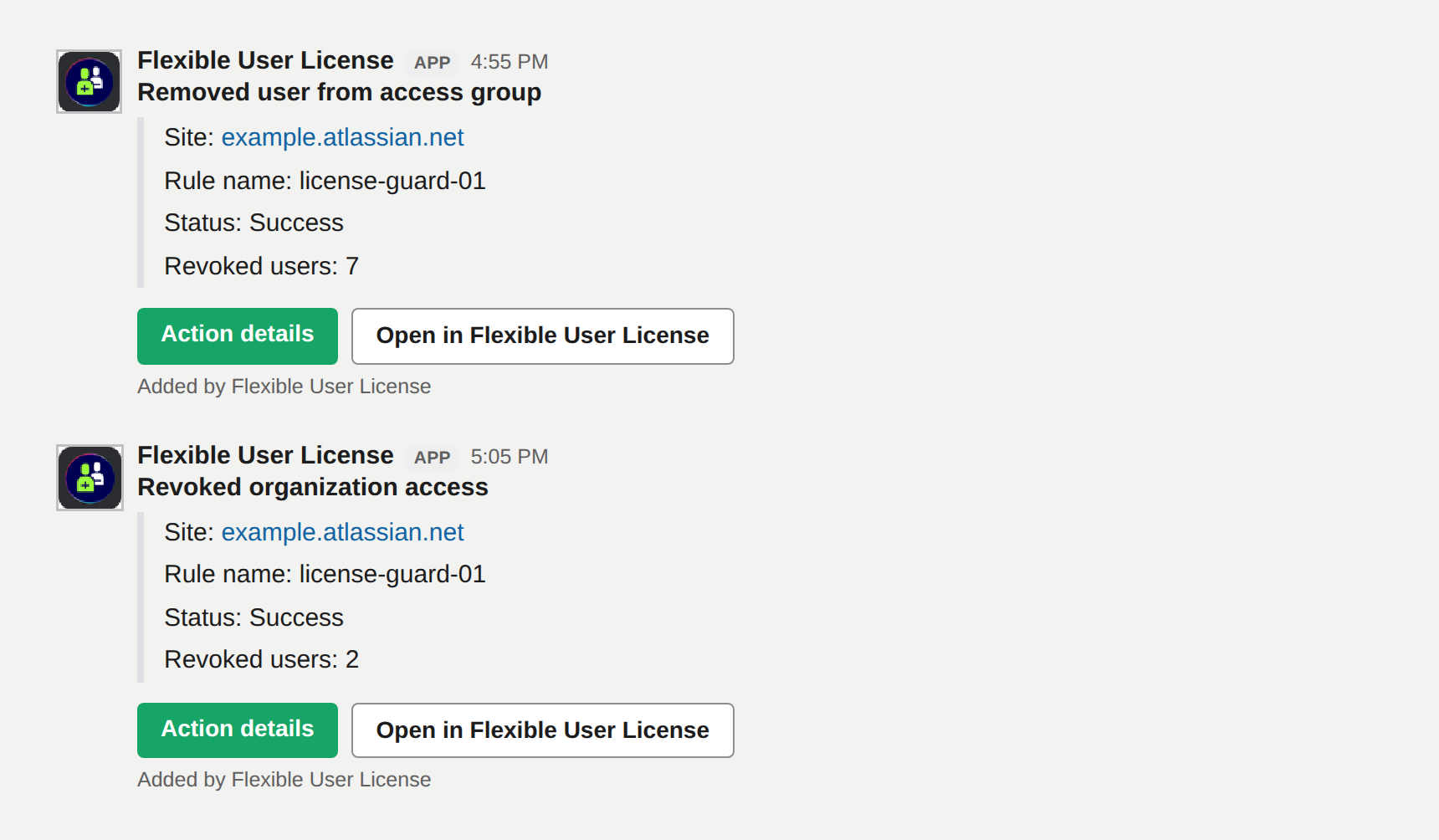
Task: Click the 'Revoked users: 2' line
Action: (x=261, y=659)
